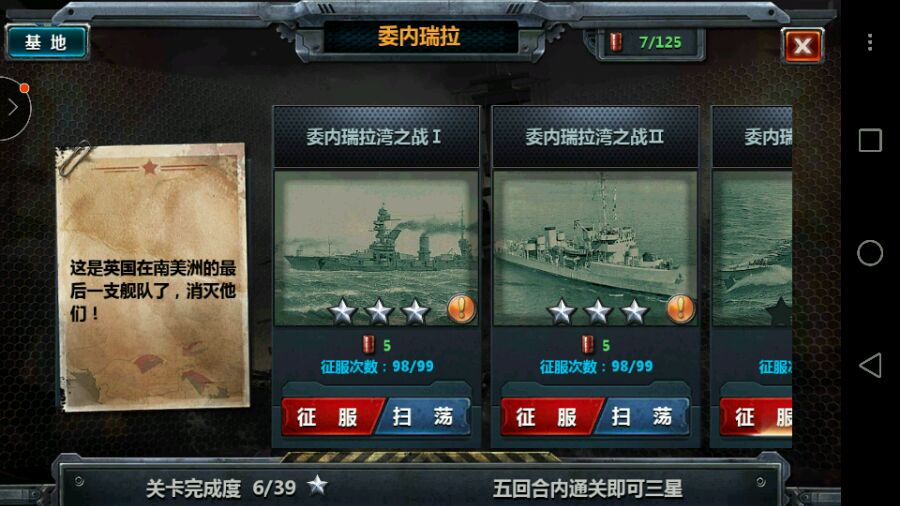The height and width of the screenshot is (506, 900).
Task: Conquer 委内瑞拉湾之战 I with 征服 button
Action: (x=330, y=417)
